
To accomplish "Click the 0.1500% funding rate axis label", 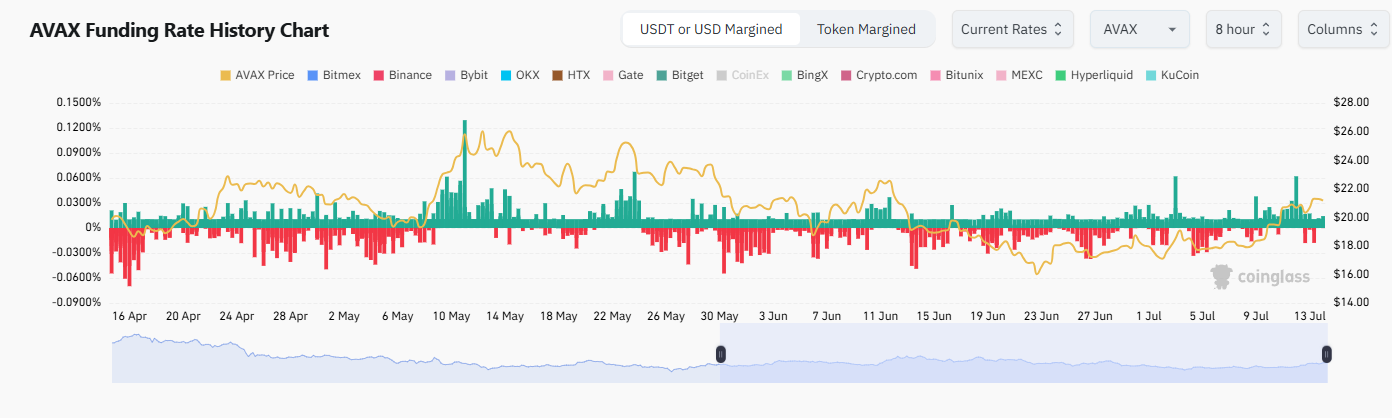I will tap(81, 102).
